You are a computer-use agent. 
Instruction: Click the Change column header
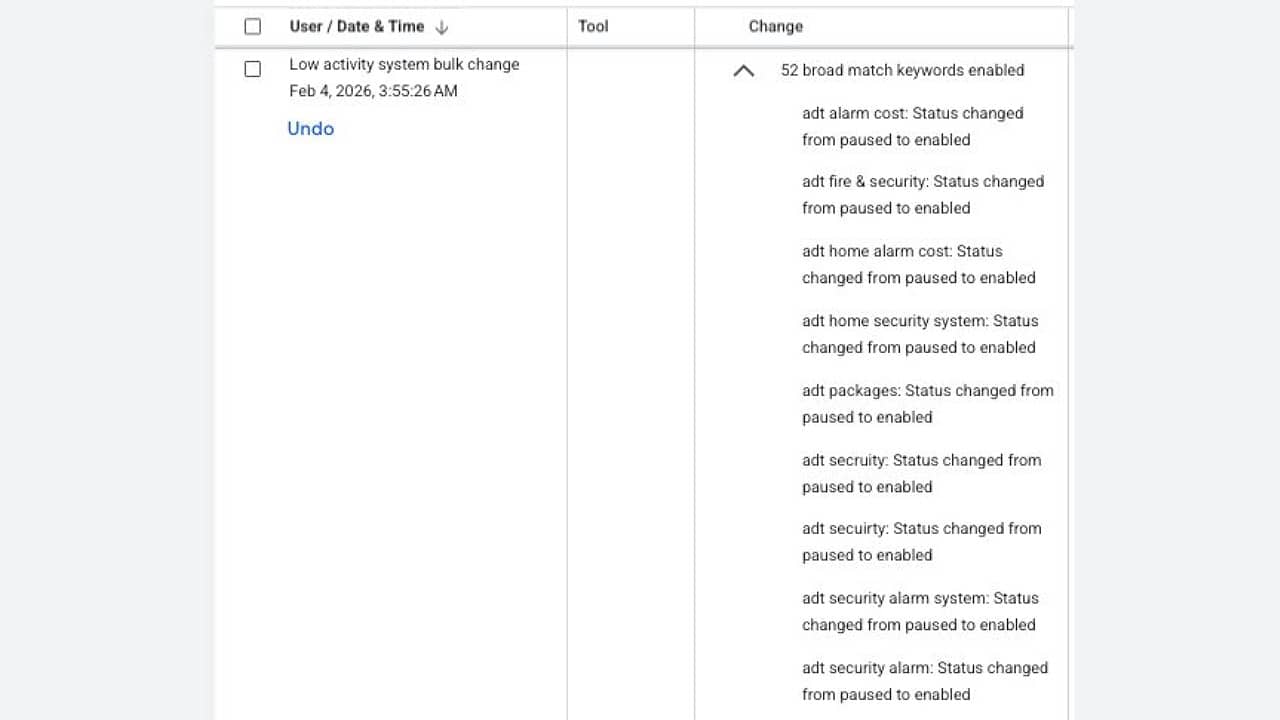point(775,27)
